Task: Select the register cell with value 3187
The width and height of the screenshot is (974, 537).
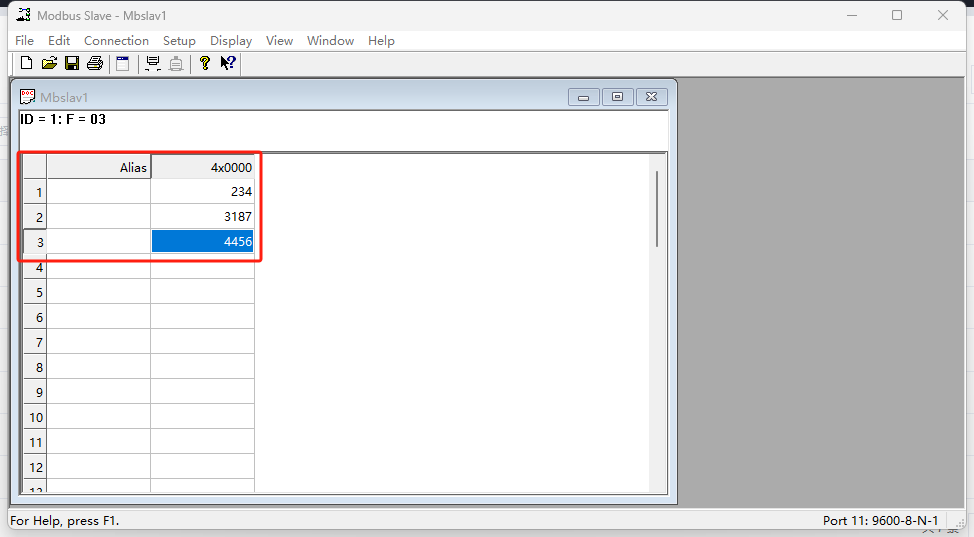Action: (x=202, y=217)
